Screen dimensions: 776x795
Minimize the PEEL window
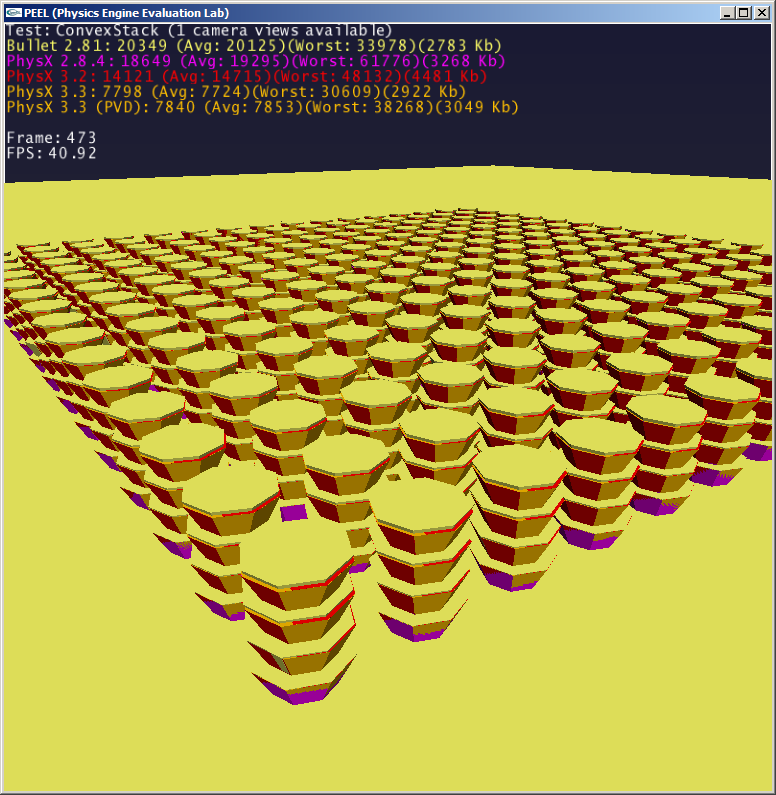pos(727,13)
